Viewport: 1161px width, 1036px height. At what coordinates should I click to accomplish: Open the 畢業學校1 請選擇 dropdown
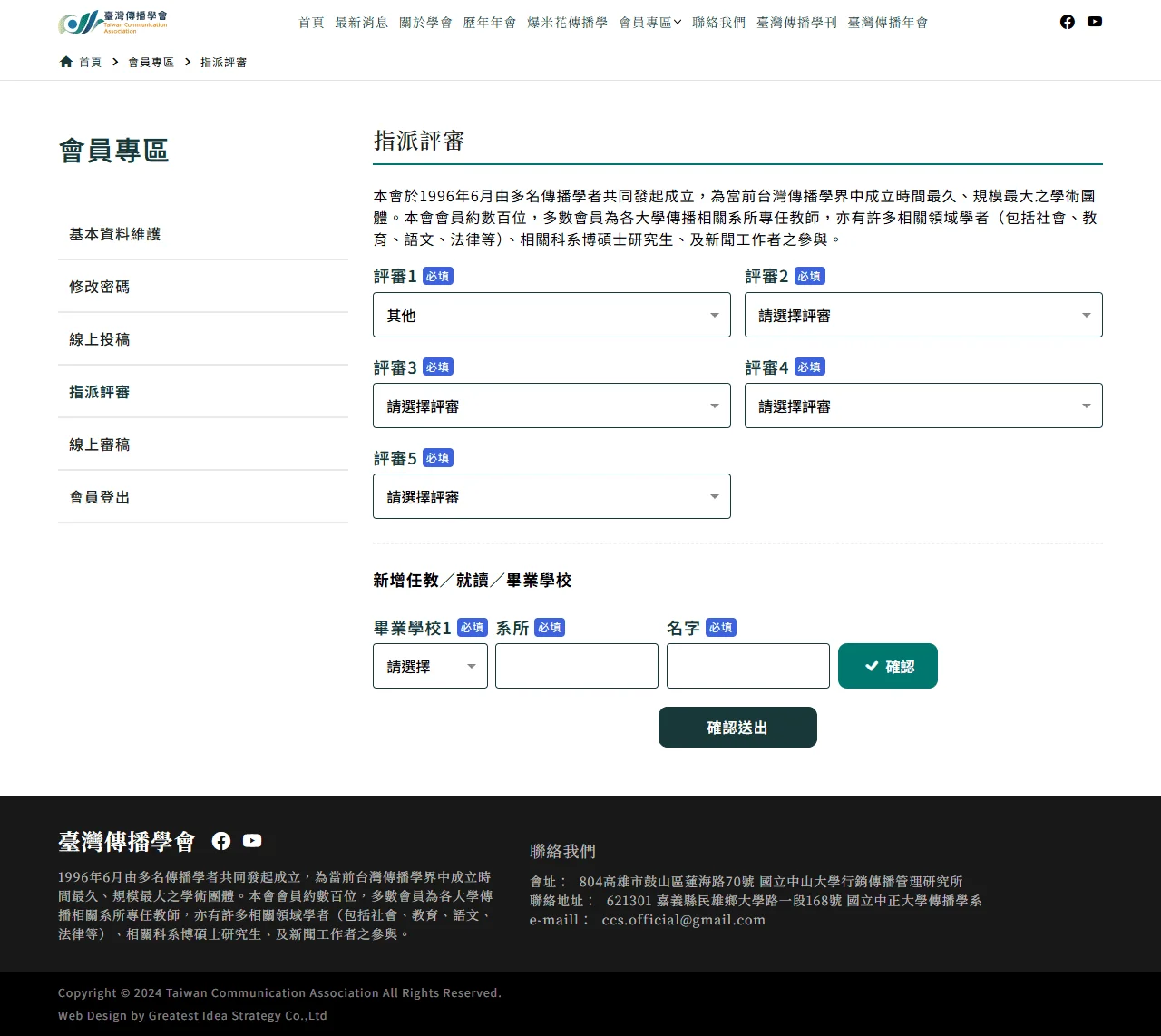click(x=429, y=665)
